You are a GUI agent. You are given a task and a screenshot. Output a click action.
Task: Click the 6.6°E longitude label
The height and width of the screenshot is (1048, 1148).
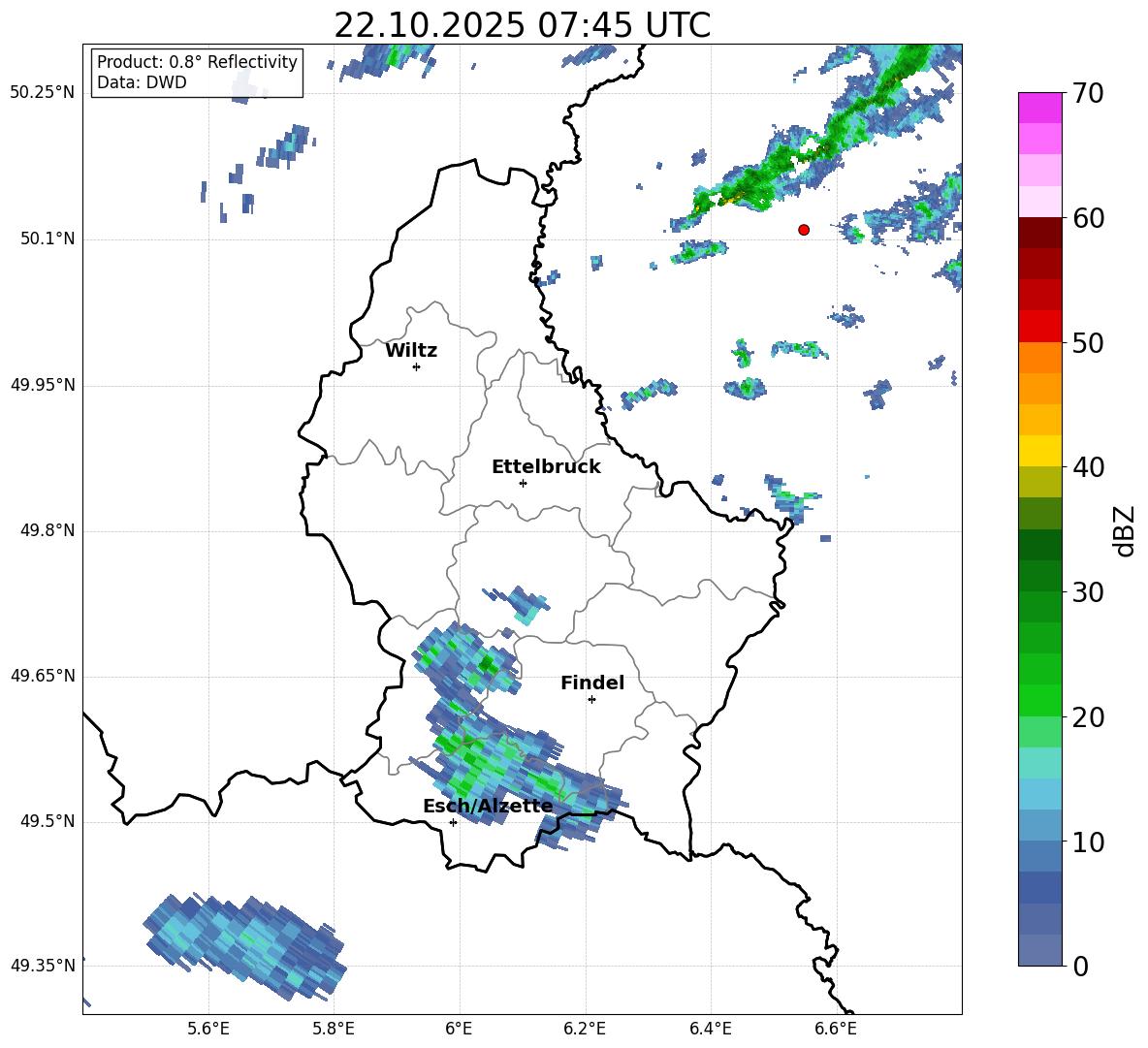point(836,1029)
